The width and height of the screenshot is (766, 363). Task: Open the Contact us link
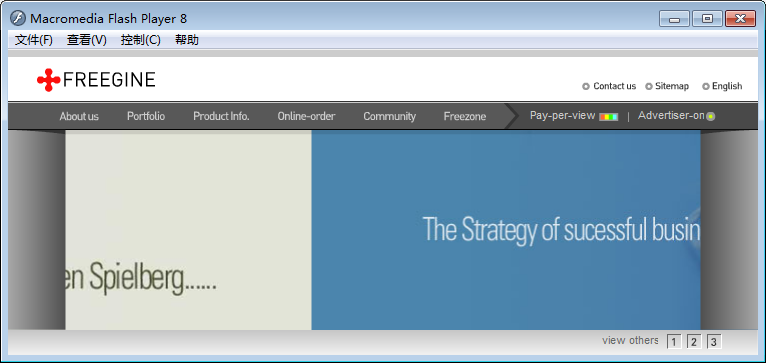(615, 86)
